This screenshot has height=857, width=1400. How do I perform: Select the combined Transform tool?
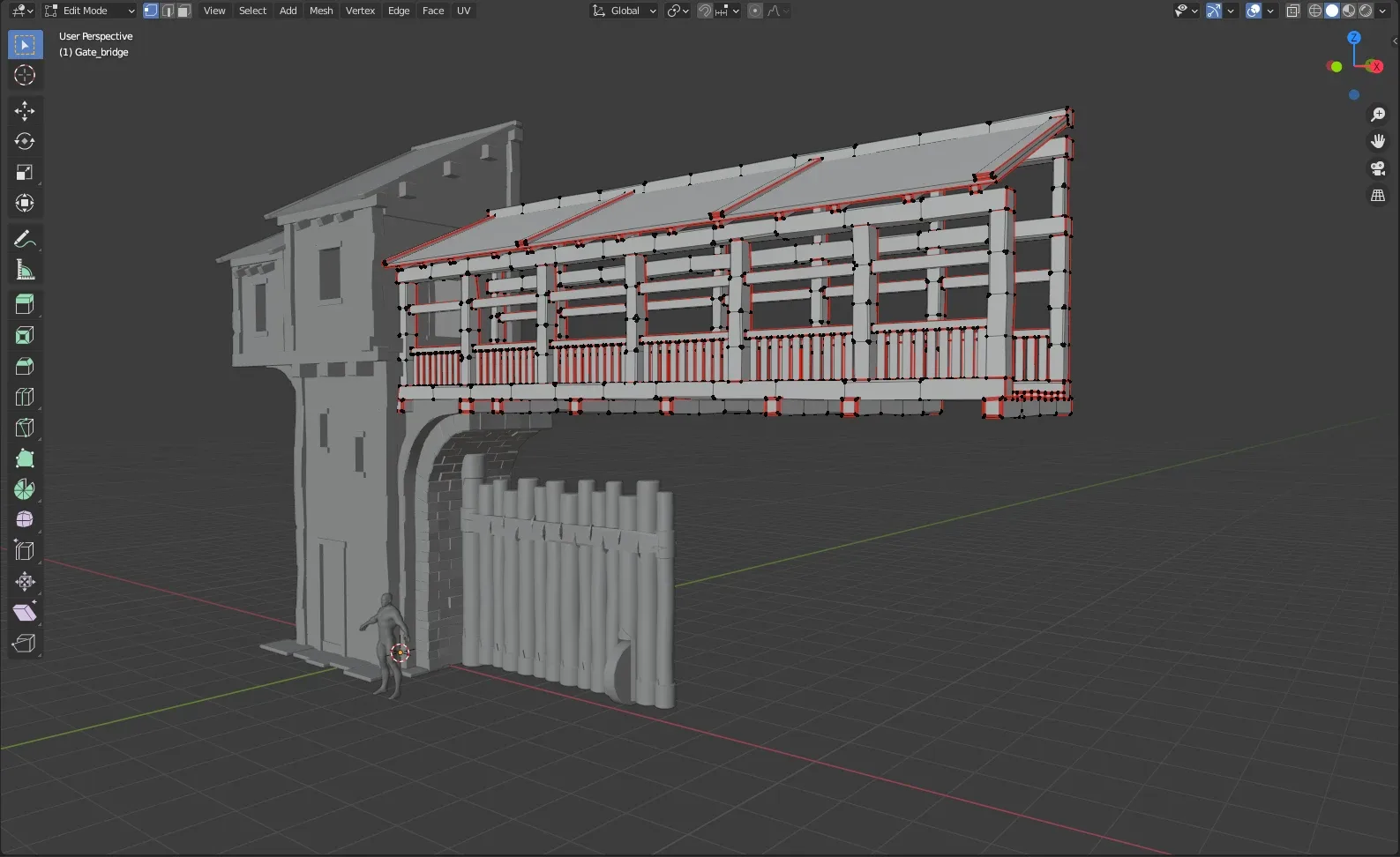point(25,203)
